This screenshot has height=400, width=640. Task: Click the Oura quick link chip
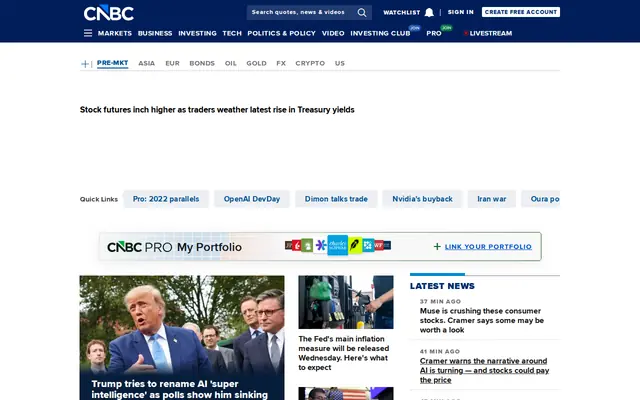[541, 199]
